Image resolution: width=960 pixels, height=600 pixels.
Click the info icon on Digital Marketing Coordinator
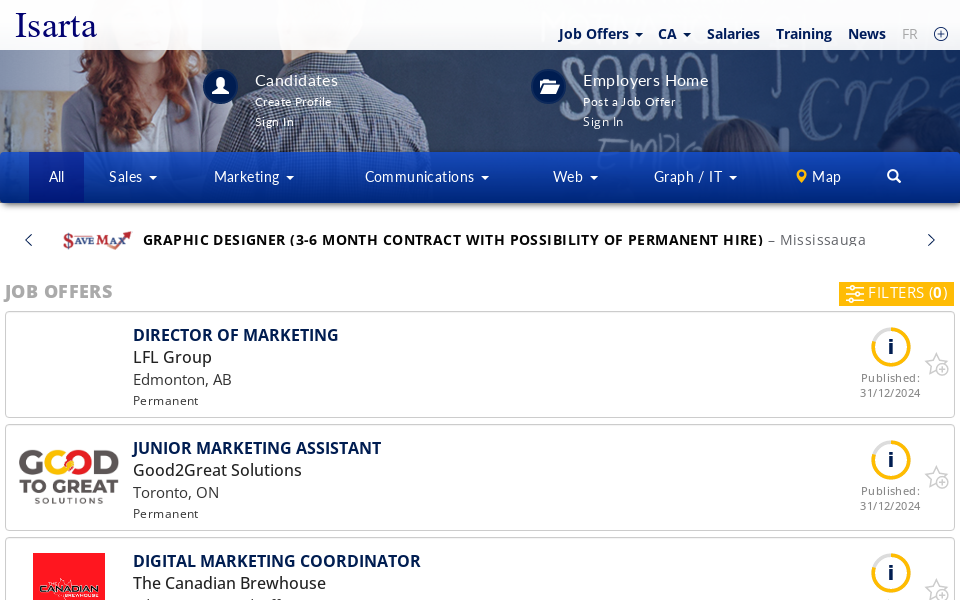(x=891, y=573)
